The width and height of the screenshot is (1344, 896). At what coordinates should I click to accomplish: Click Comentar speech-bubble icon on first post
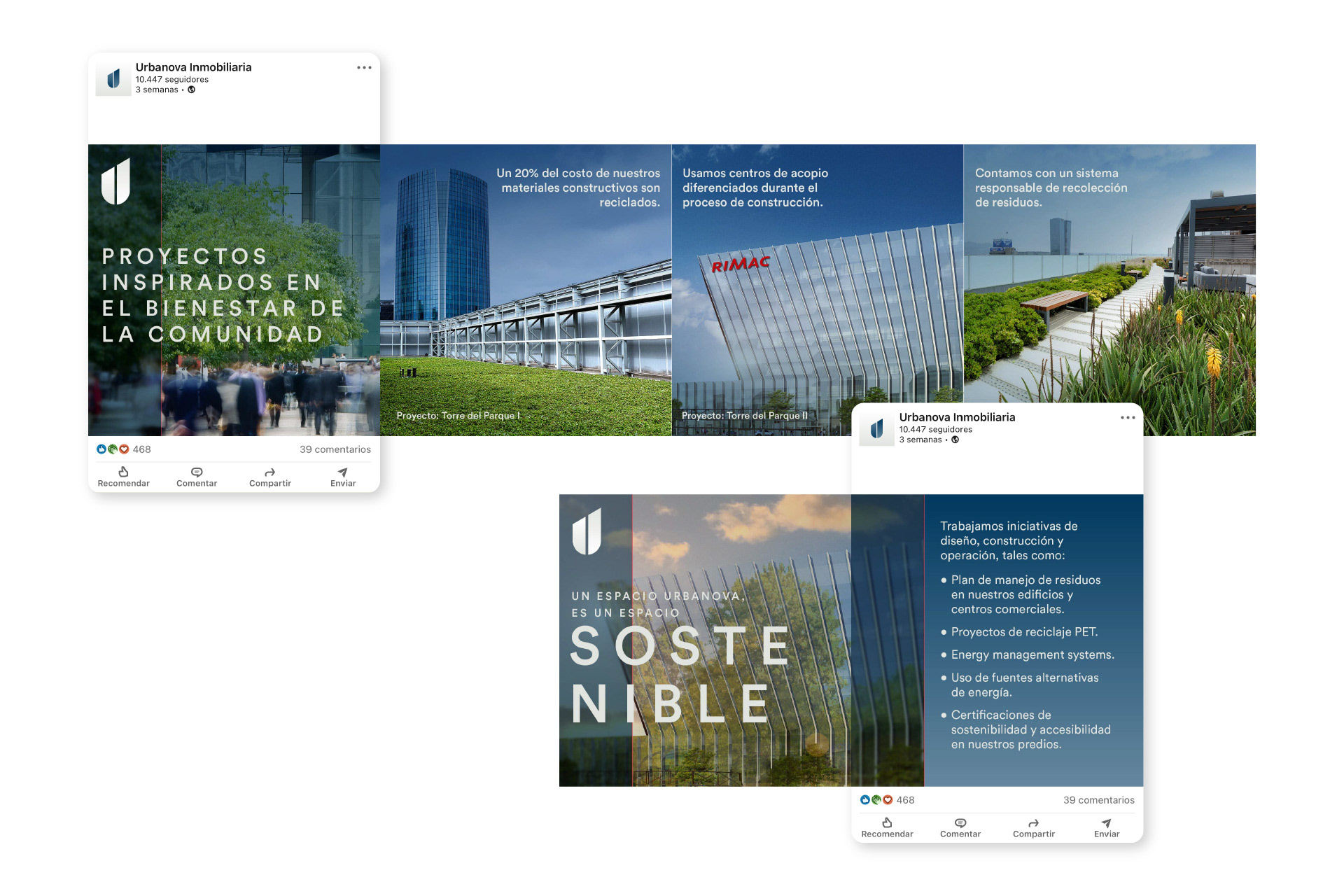tap(197, 472)
